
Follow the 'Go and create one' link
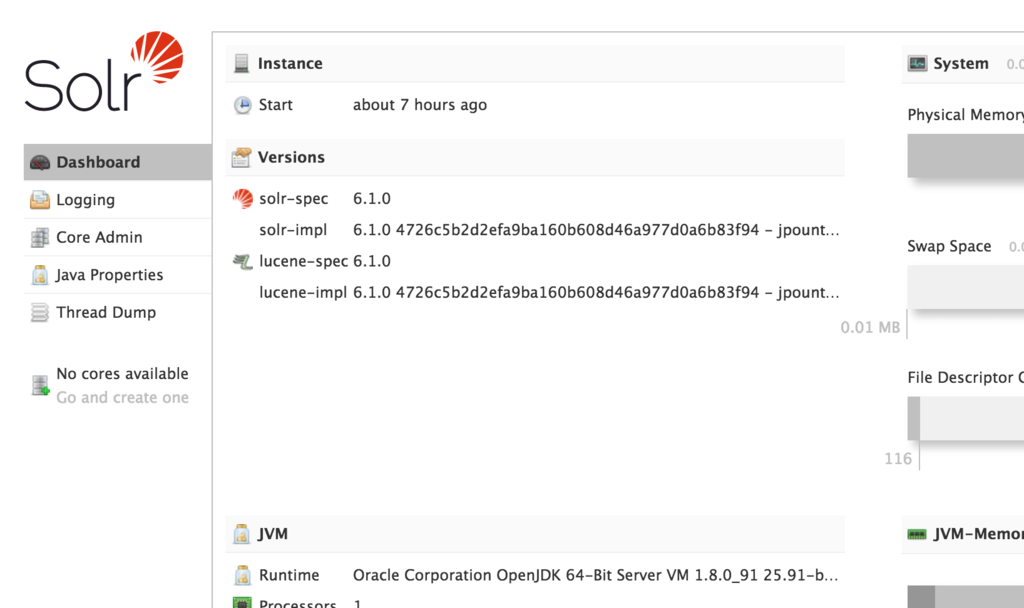[x=122, y=397]
